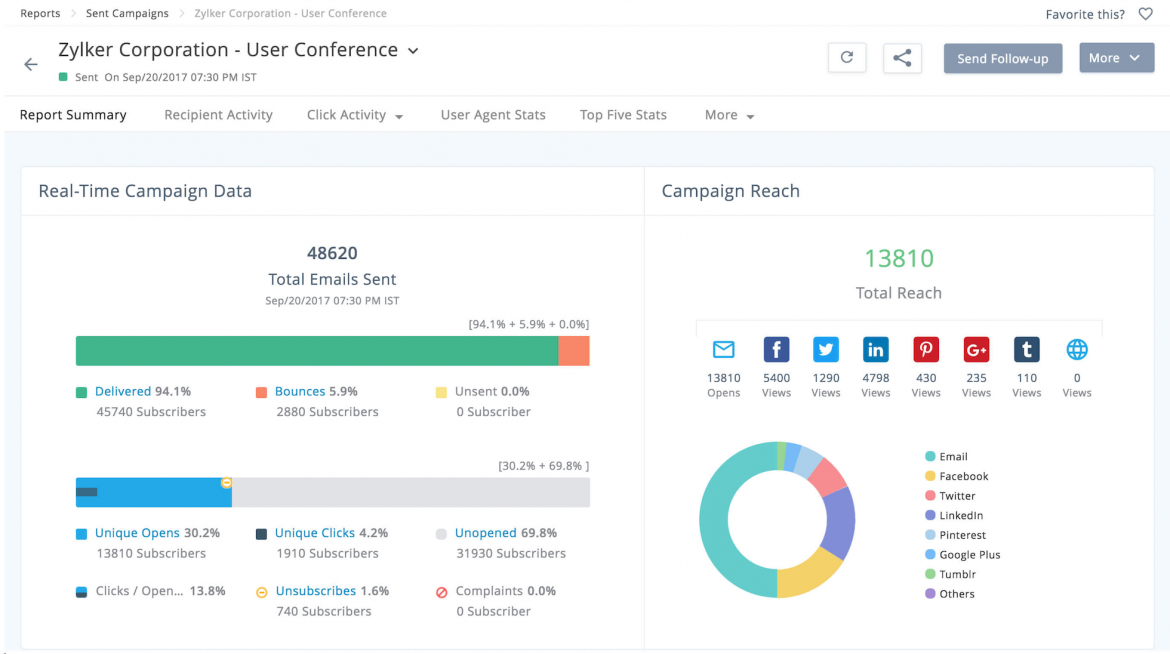Select the Facebook icon showing 5400 views
Viewport: 1170px width, 654px height.
(x=775, y=350)
